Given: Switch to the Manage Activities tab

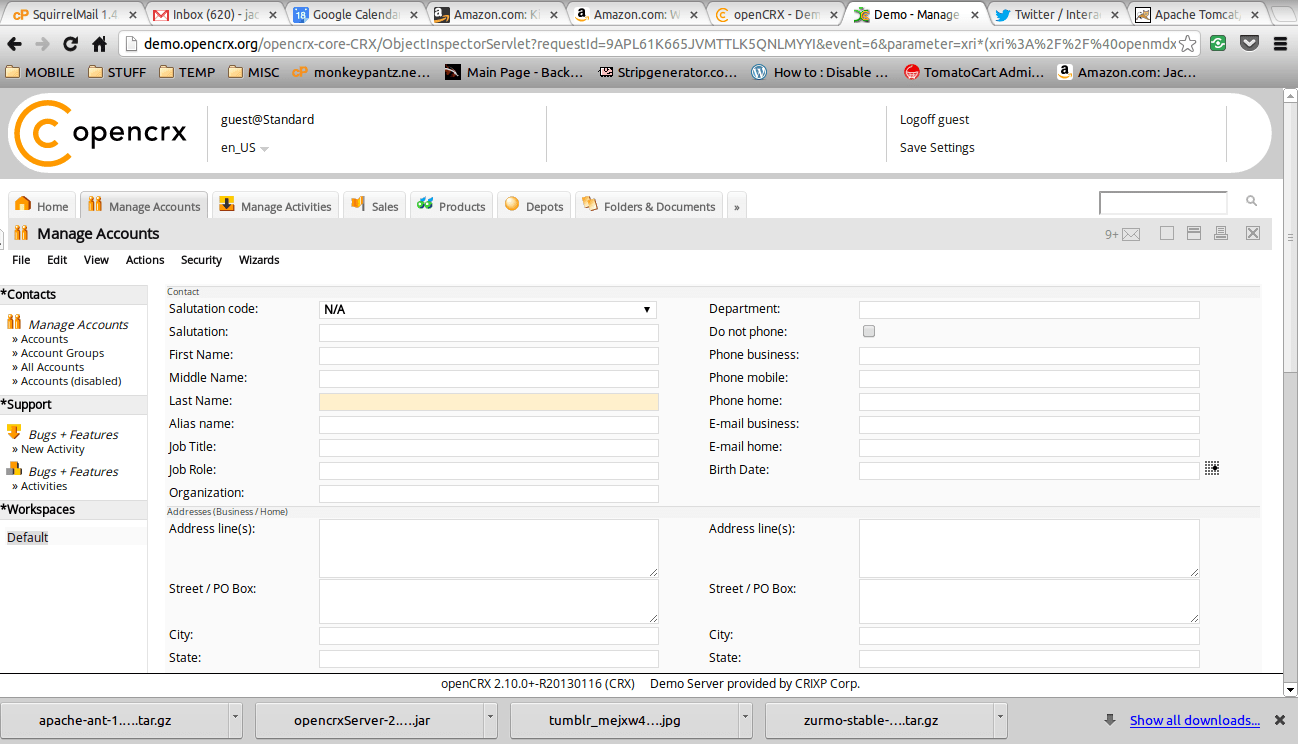Looking at the screenshot, I should pyautogui.click(x=275, y=206).
